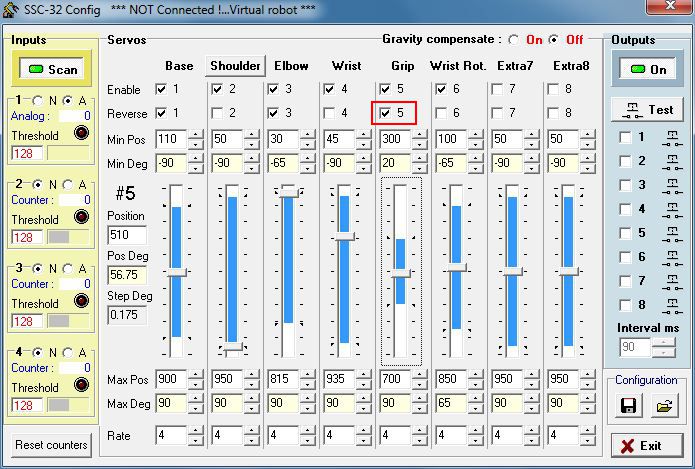Click Shoulder Max Pos spinner arrows

pyautogui.click(x=252, y=379)
